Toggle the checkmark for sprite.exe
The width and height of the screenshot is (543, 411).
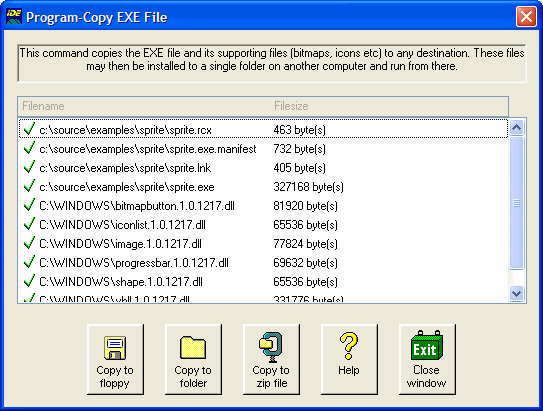pos(29,186)
